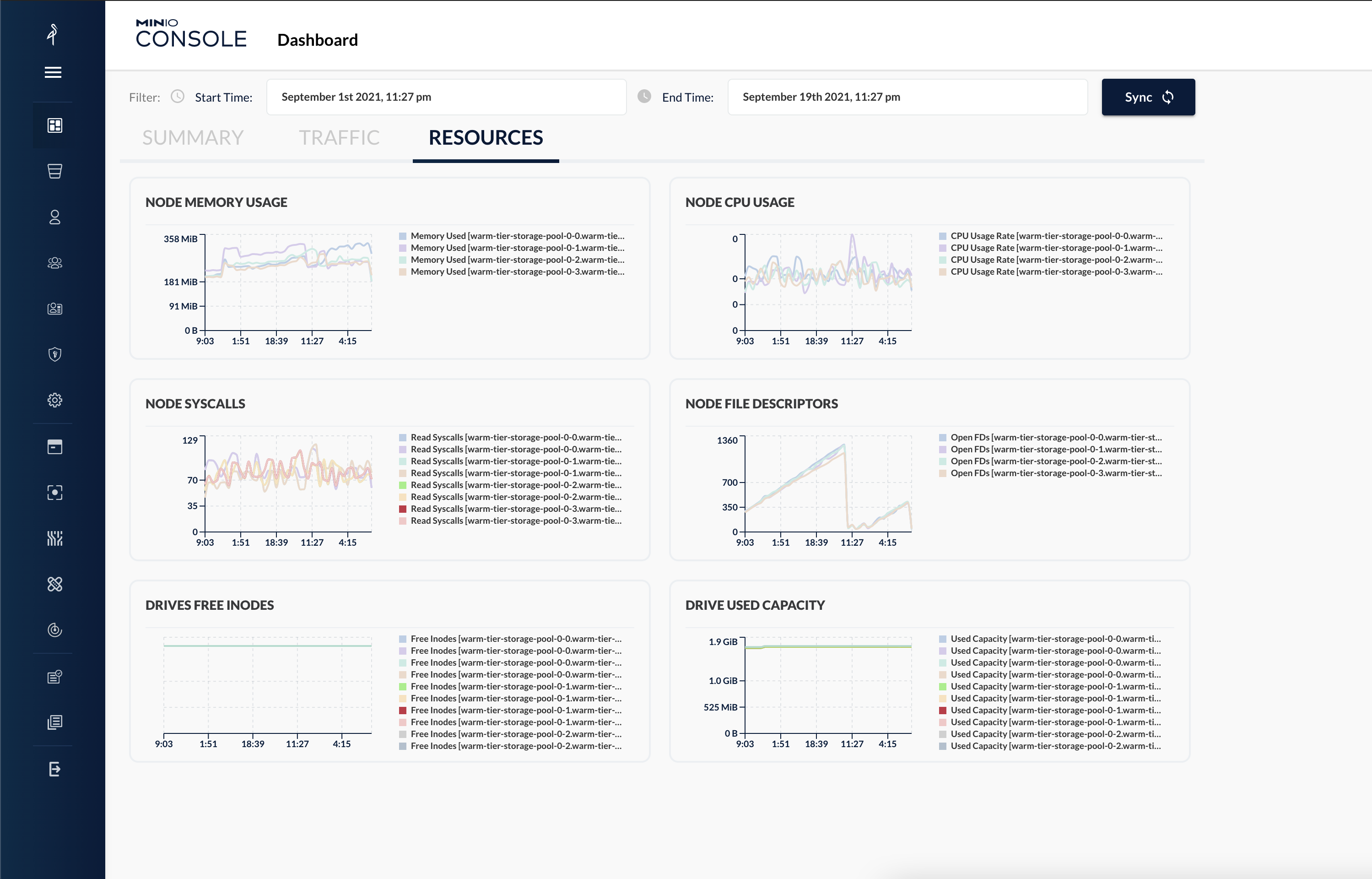Click the Dashboard grid icon in sidebar
The width and height of the screenshot is (1372, 879).
coord(55,125)
